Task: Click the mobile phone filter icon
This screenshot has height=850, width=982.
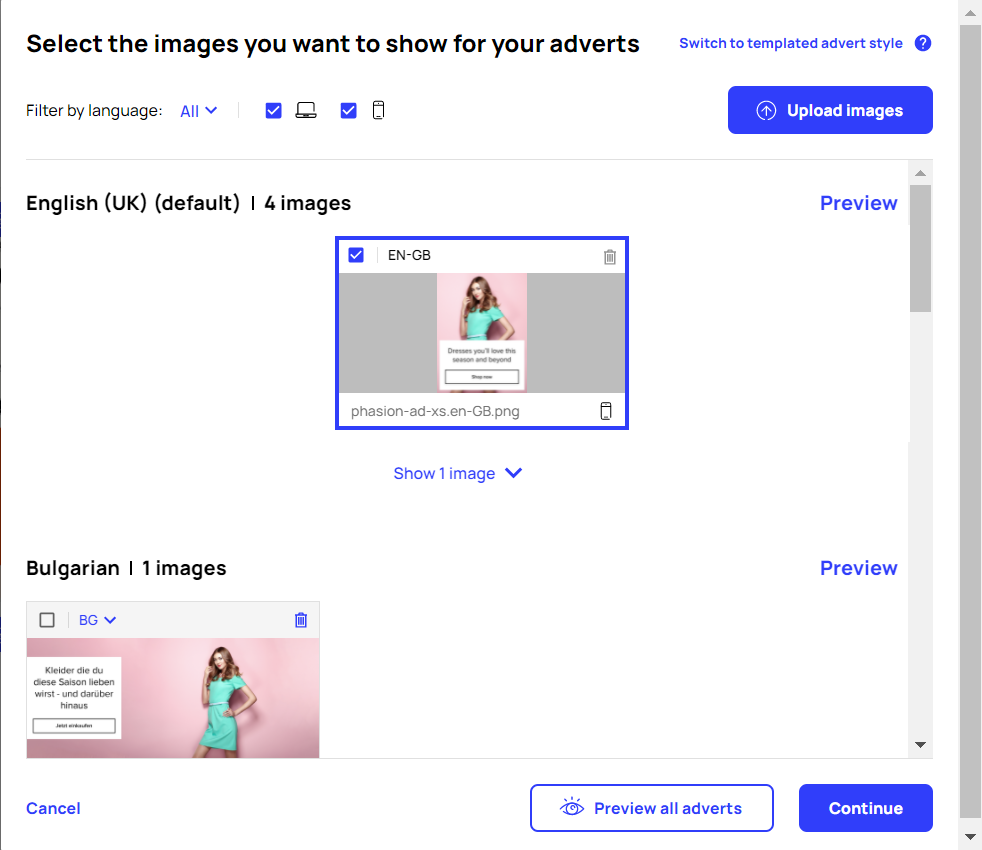Action: [378, 110]
